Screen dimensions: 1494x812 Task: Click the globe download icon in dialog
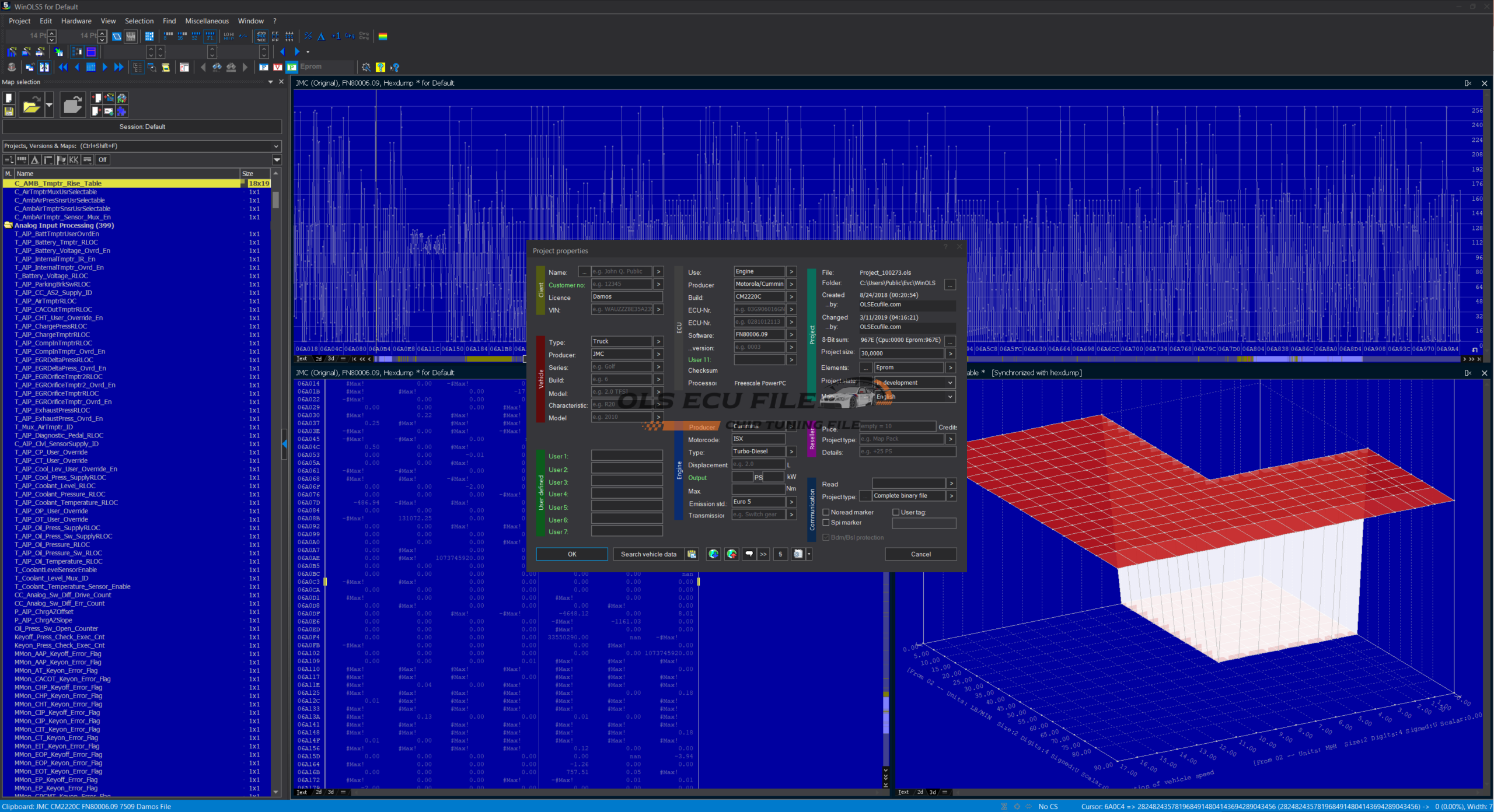(713, 554)
